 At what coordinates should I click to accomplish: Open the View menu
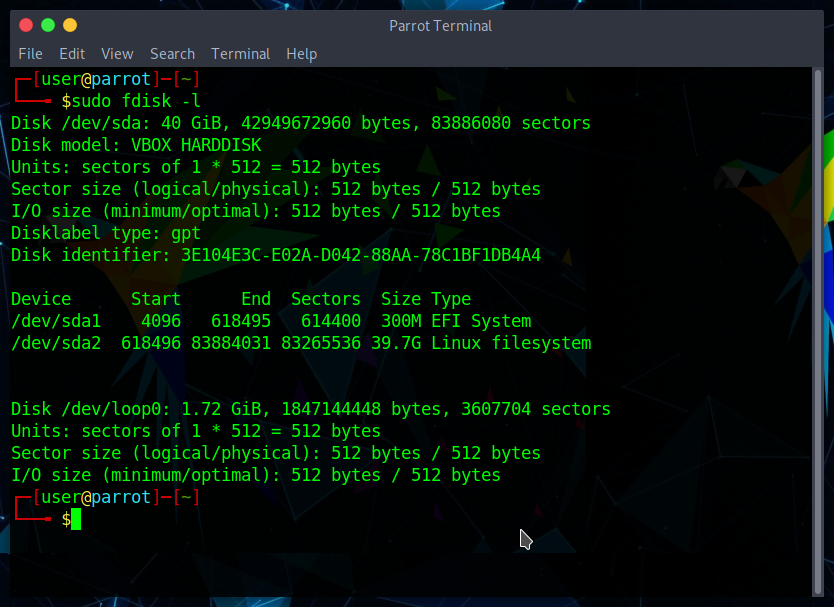(117, 54)
